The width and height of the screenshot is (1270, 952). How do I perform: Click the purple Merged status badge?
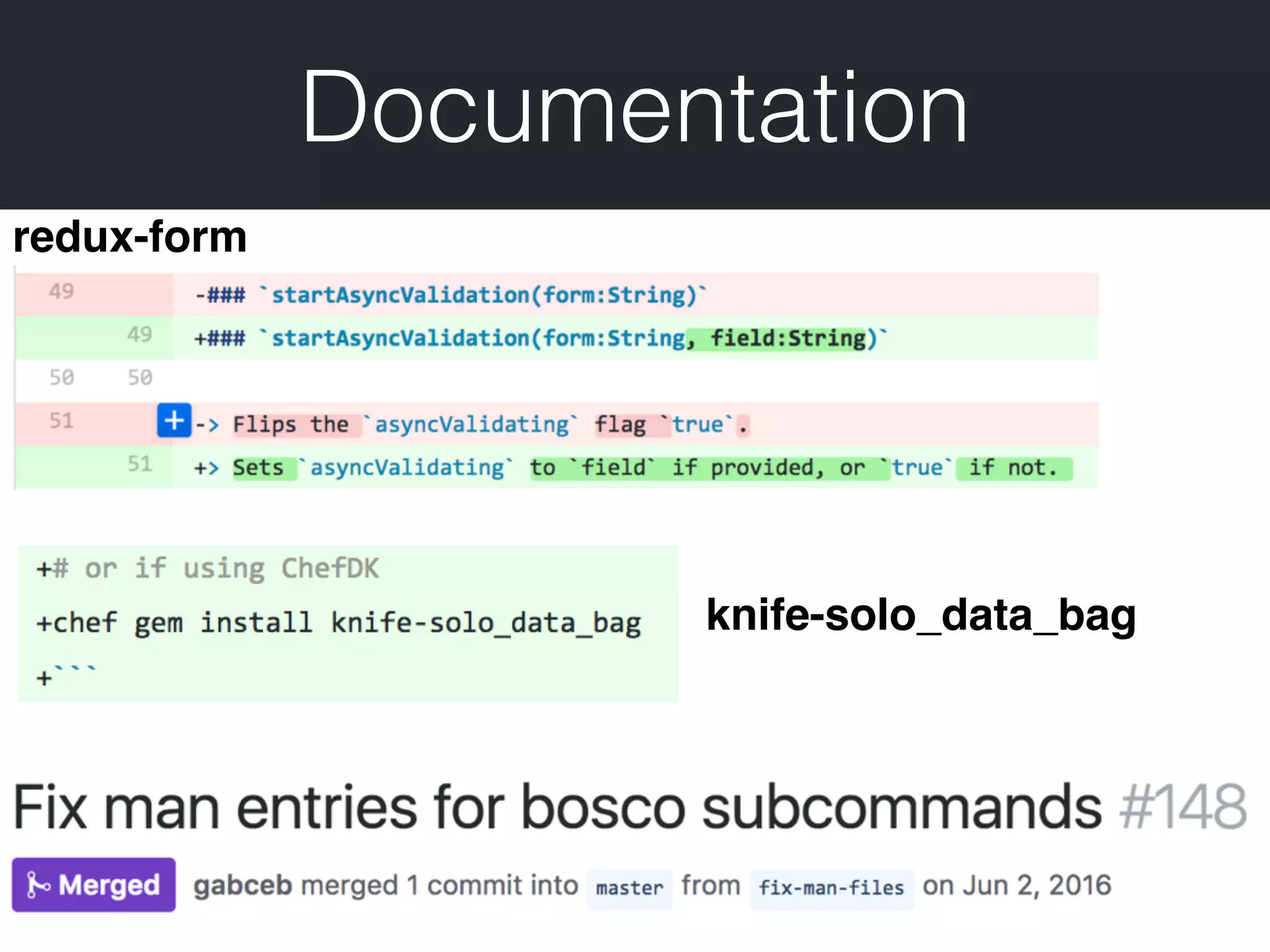(x=94, y=884)
